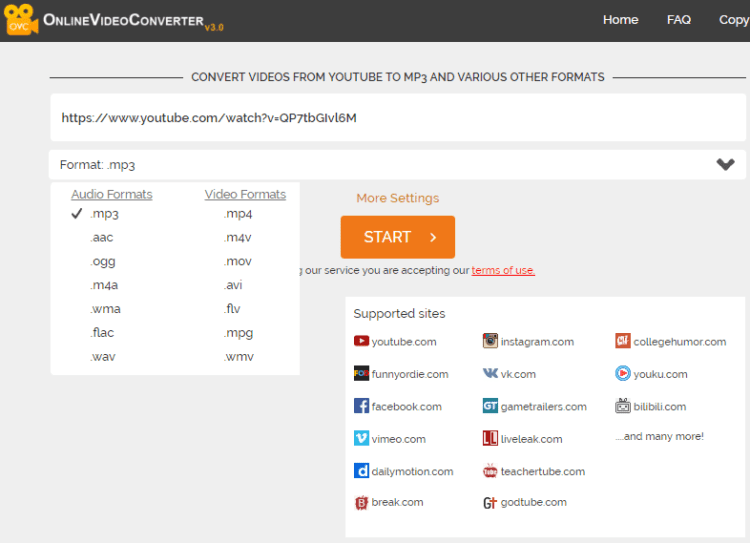Click the liveleak.com icon
Image resolution: width=750 pixels, height=543 pixels.
click(490, 438)
